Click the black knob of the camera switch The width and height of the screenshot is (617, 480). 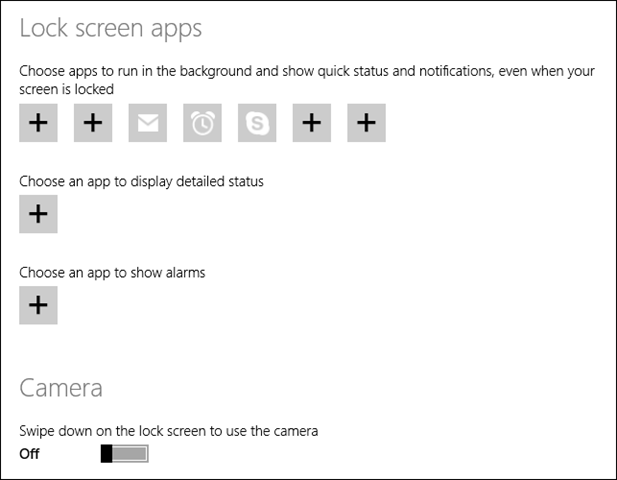pyautogui.click(x=106, y=454)
